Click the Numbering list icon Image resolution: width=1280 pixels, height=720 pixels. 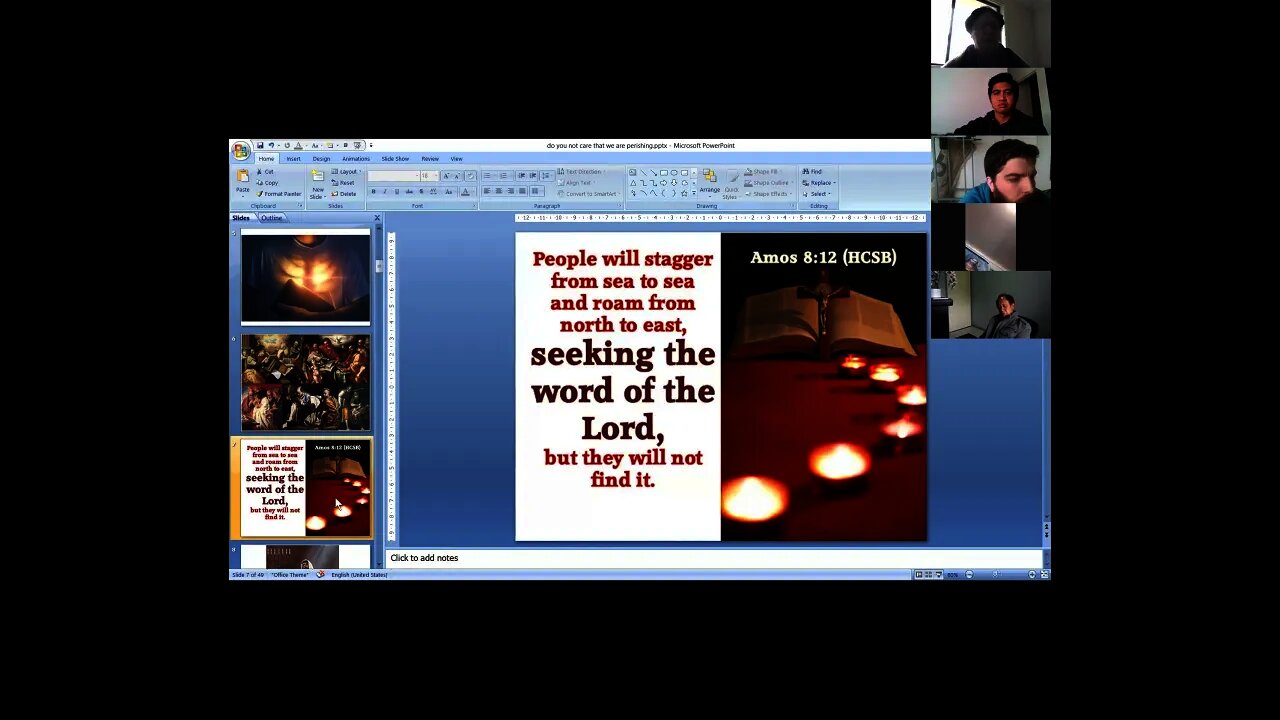tap(504, 176)
